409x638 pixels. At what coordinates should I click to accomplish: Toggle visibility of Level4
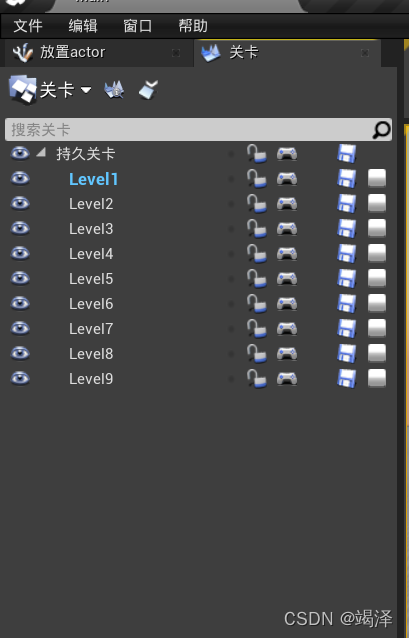click(x=20, y=253)
